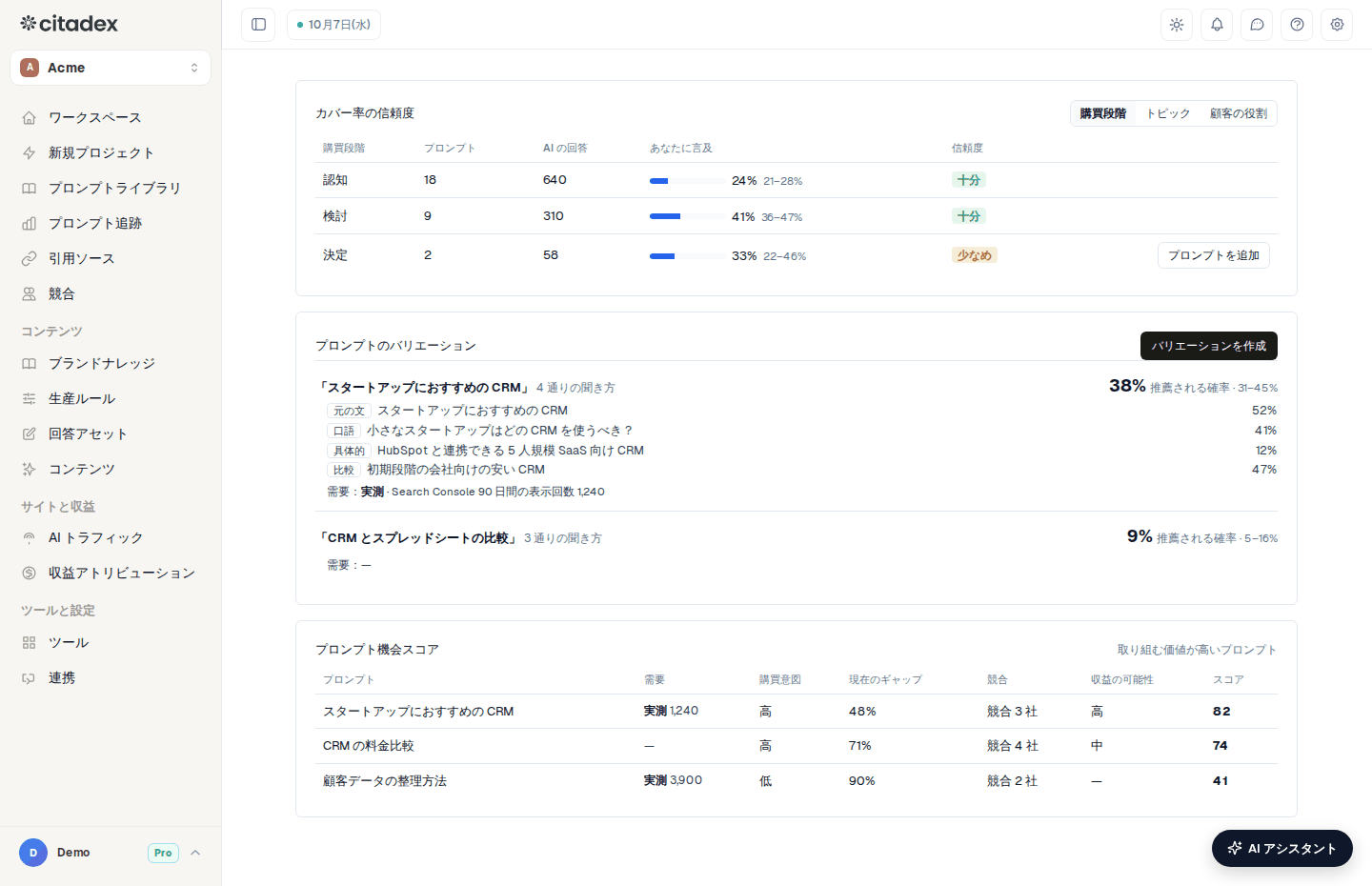Click the 認知 row mention progress bar
This screenshot has width=1372, height=886.
686,180
